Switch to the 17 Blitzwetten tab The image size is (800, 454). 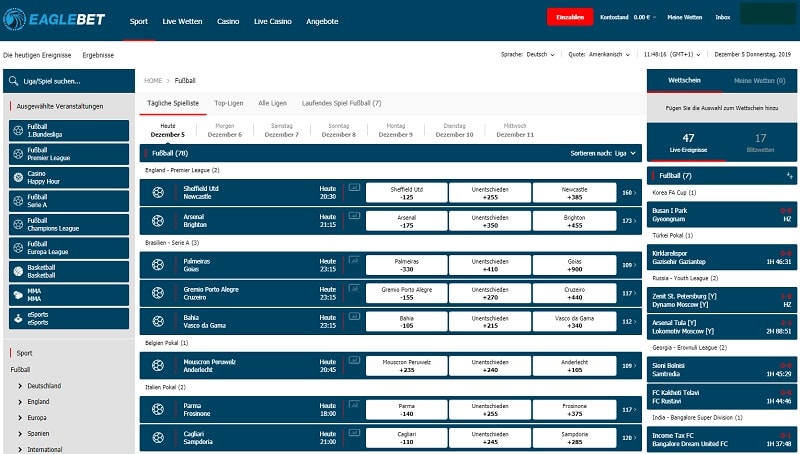760,142
